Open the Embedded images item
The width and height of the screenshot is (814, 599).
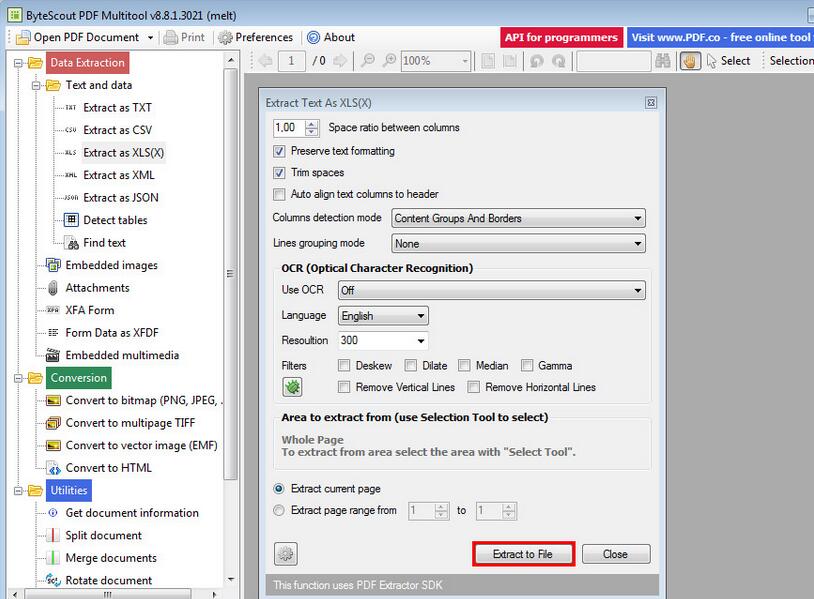111,265
